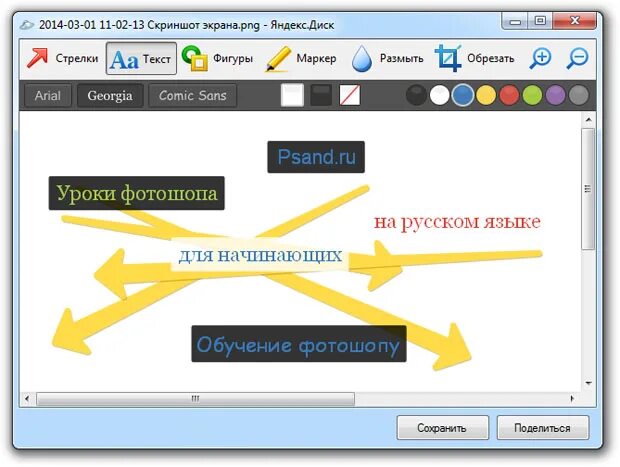Choose the Comic Sans font

pyautogui.click(x=193, y=95)
